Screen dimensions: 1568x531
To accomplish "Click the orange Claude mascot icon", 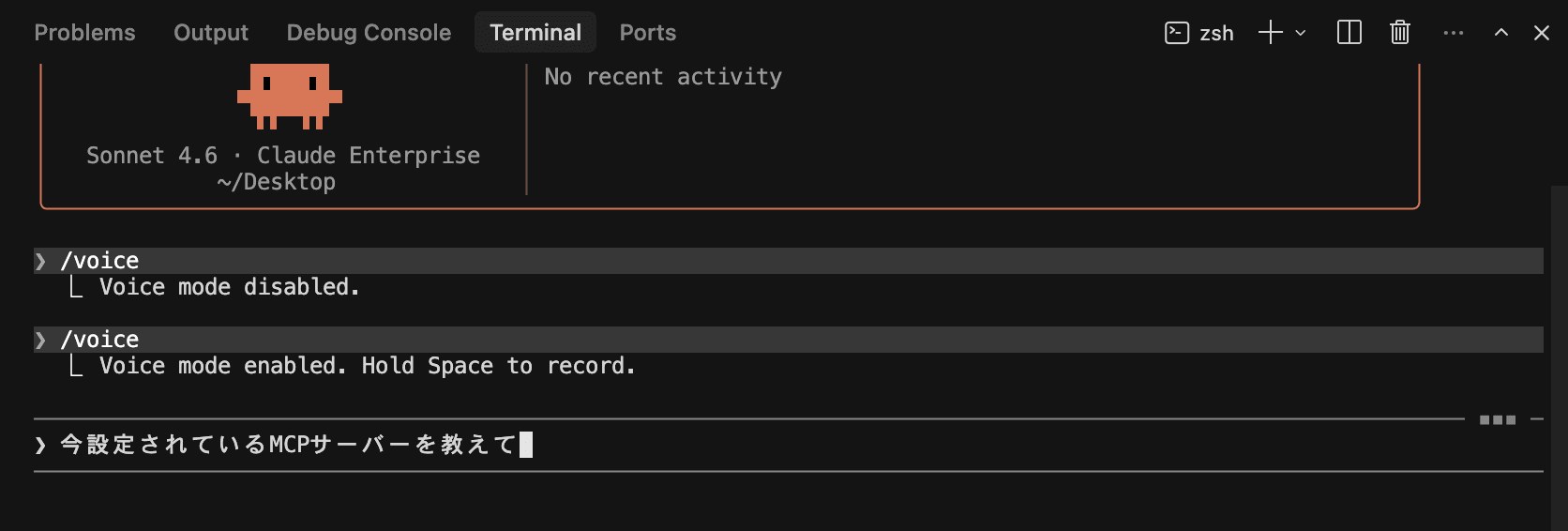I will [289, 96].
